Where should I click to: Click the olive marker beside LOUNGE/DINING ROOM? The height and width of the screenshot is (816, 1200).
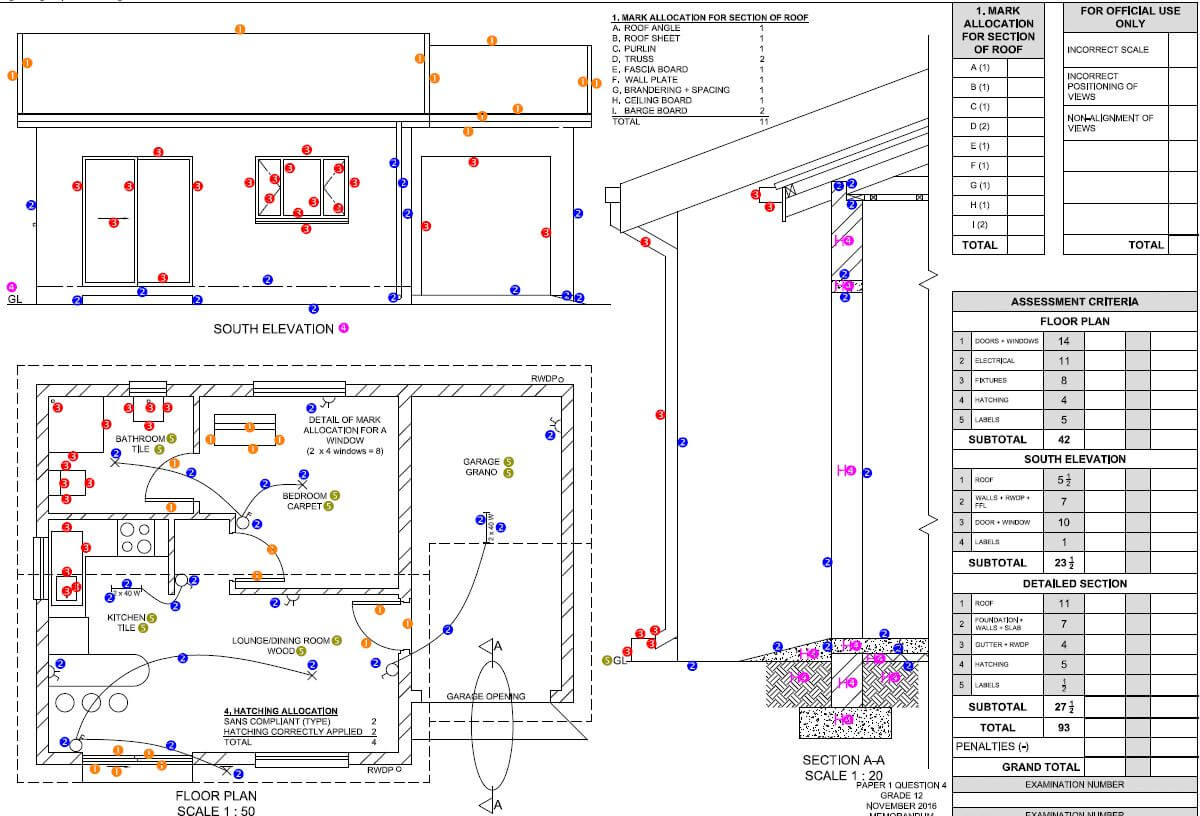(x=336, y=640)
